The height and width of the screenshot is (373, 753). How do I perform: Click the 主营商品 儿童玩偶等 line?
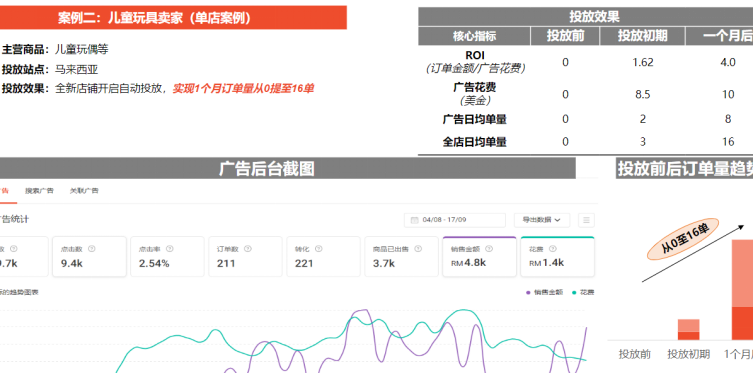click(x=55, y=49)
